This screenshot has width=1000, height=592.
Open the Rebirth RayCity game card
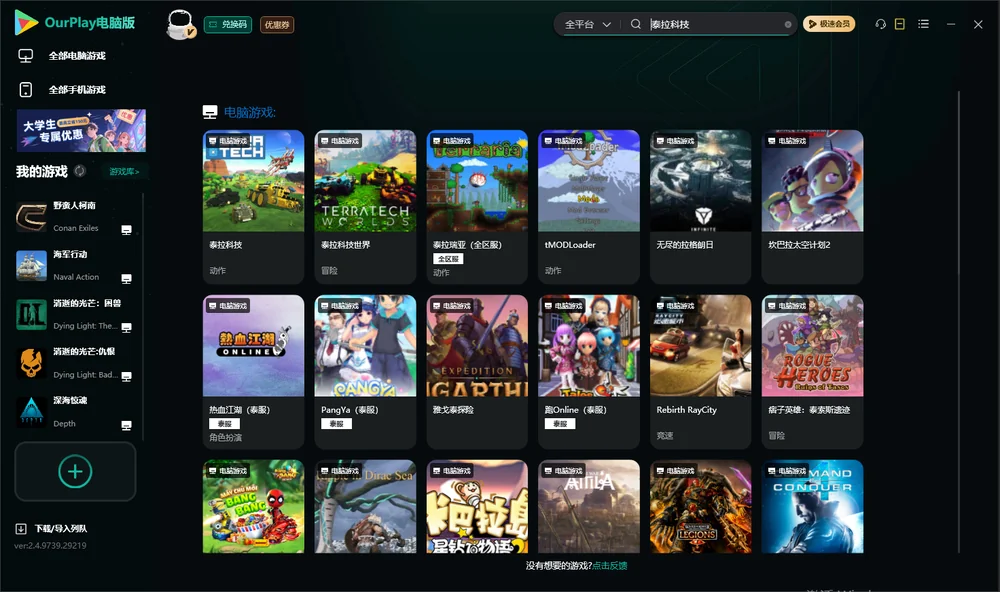(700, 372)
